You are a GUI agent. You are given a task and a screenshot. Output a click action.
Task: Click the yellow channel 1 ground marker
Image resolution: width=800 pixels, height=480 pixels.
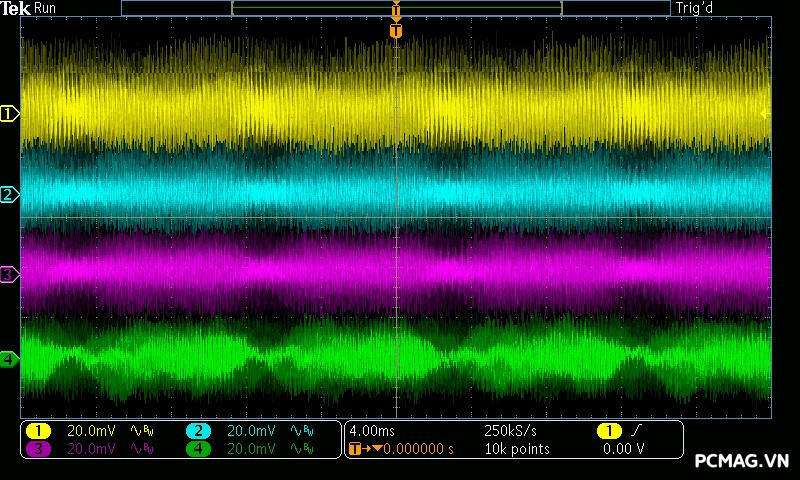click(9, 114)
